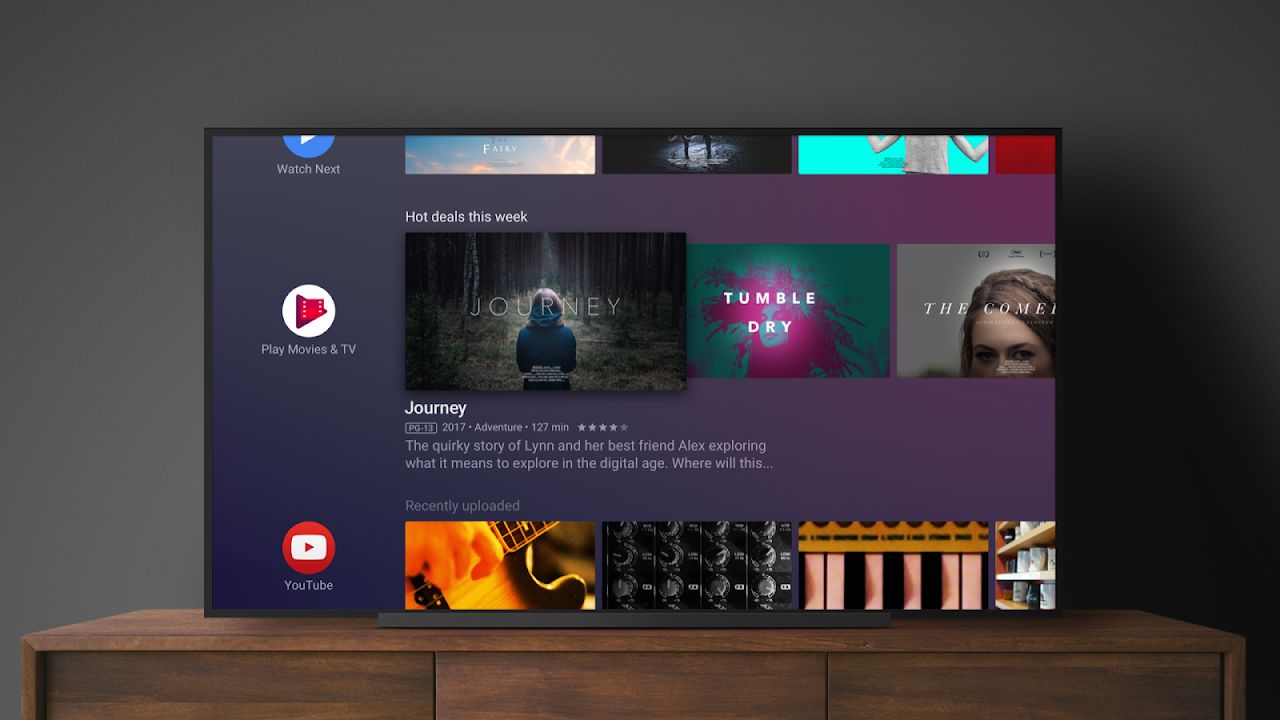Select the Watch Next label
The width and height of the screenshot is (1280, 720).
coord(308,169)
